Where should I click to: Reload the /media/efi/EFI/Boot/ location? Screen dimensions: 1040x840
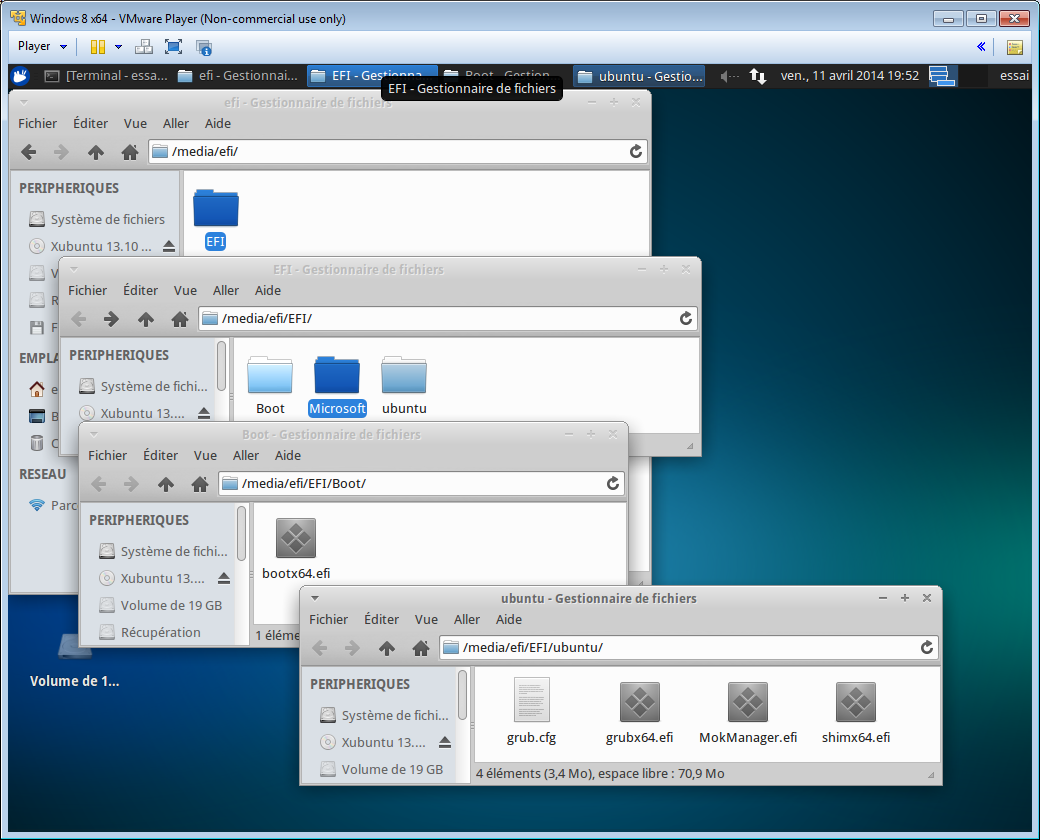click(x=613, y=484)
